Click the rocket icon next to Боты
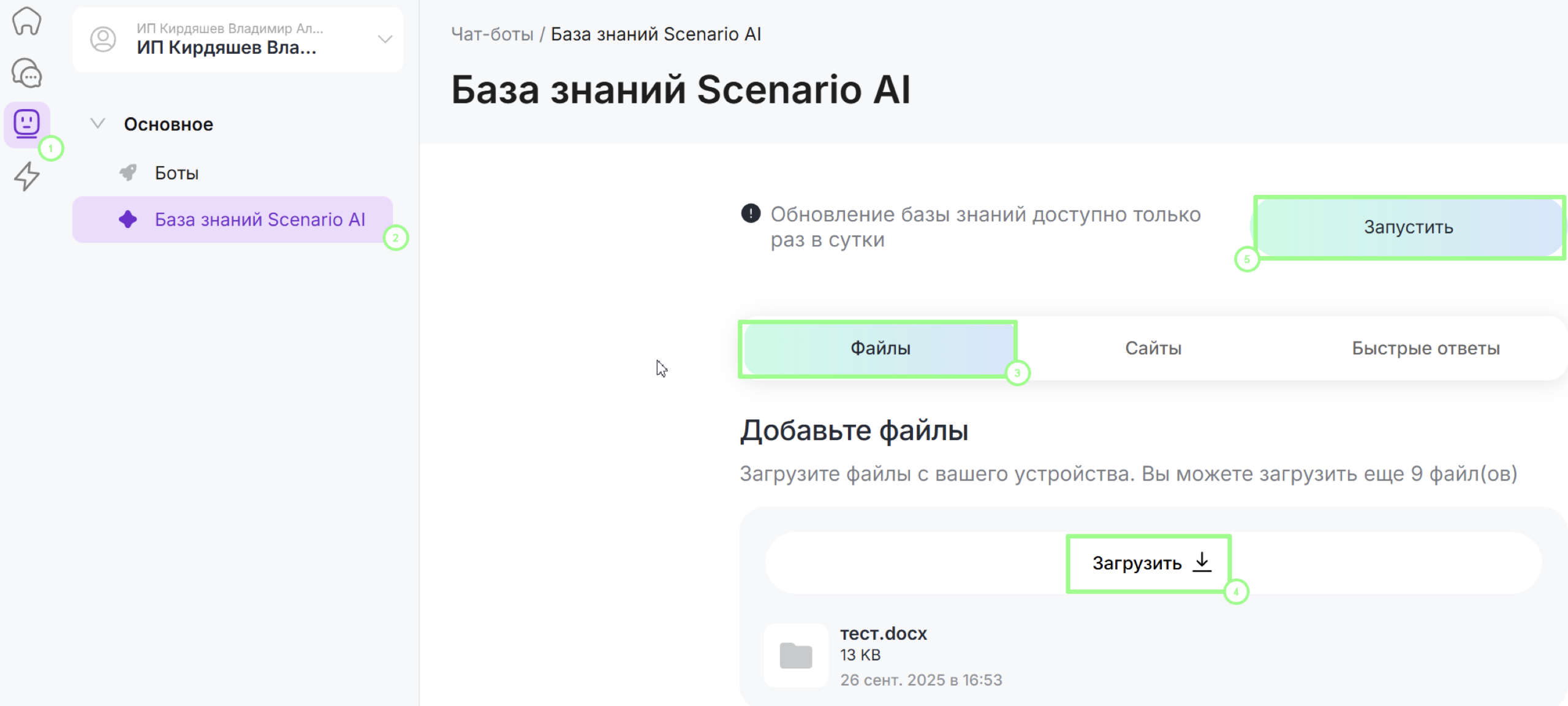This screenshot has height=706, width=1568. [128, 173]
